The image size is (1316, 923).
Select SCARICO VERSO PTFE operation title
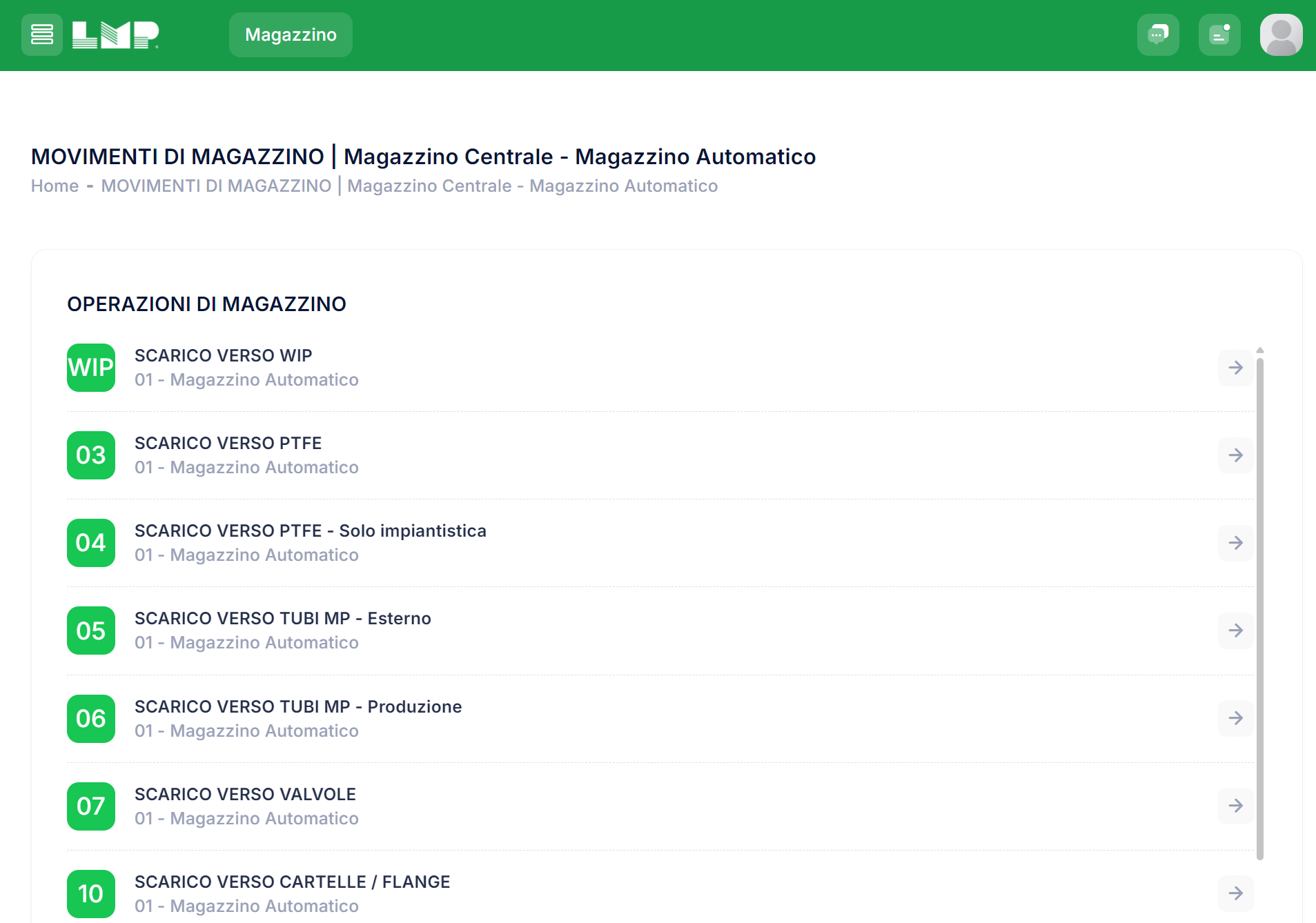point(228,443)
